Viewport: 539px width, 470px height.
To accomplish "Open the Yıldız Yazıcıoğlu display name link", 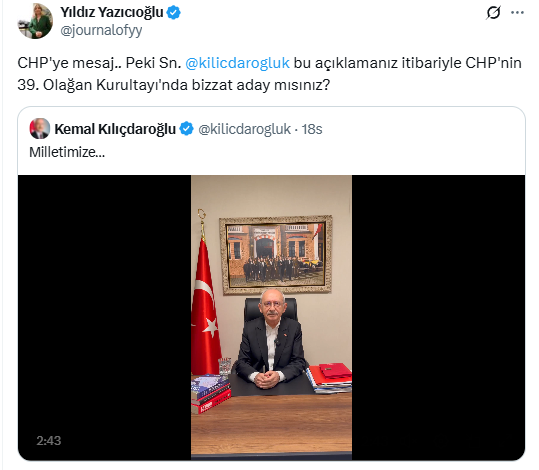I will [x=112, y=12].
